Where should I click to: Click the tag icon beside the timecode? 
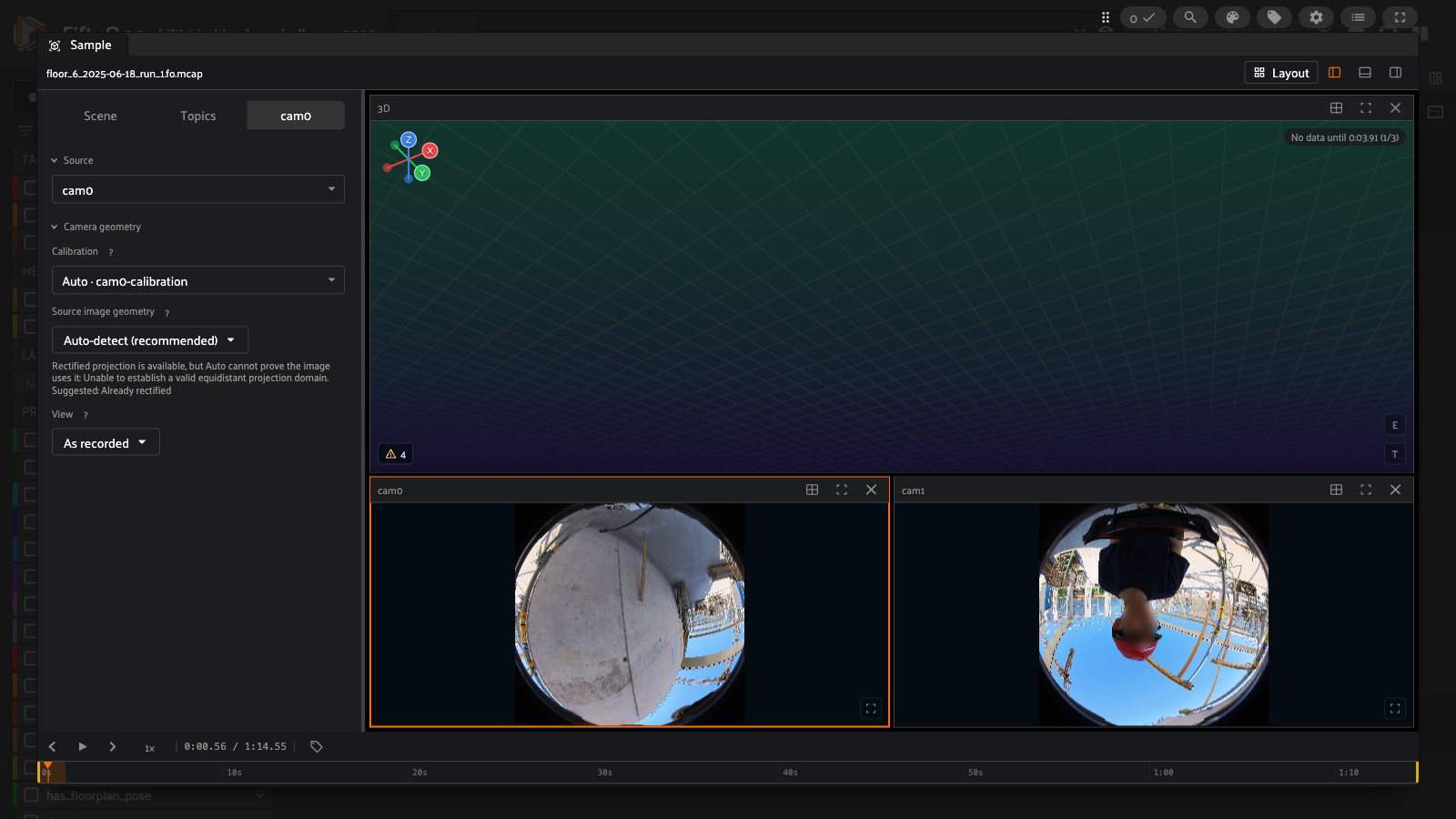(x=317, y=746)
